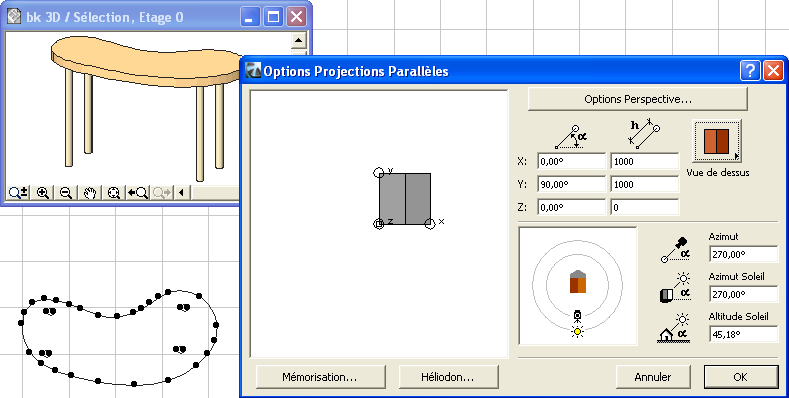The image size is (789, 398).
Task: Select the hand pan tool
Action: pos(90,193)
